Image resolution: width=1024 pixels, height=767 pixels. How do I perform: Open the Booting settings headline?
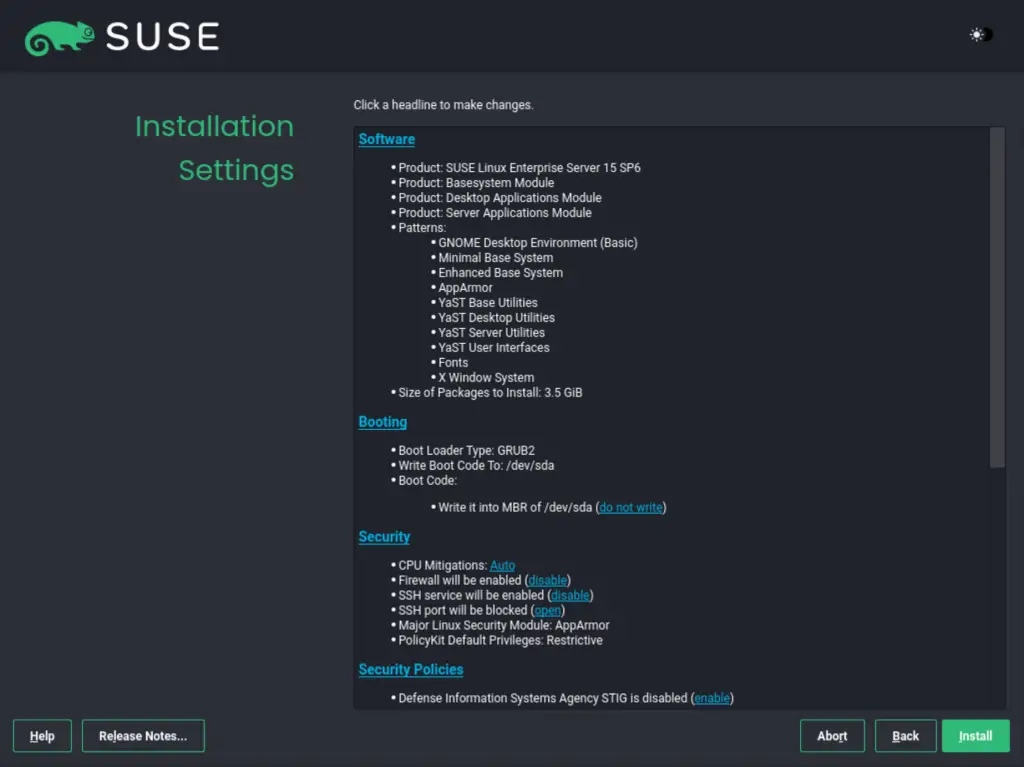coord(382,421)
